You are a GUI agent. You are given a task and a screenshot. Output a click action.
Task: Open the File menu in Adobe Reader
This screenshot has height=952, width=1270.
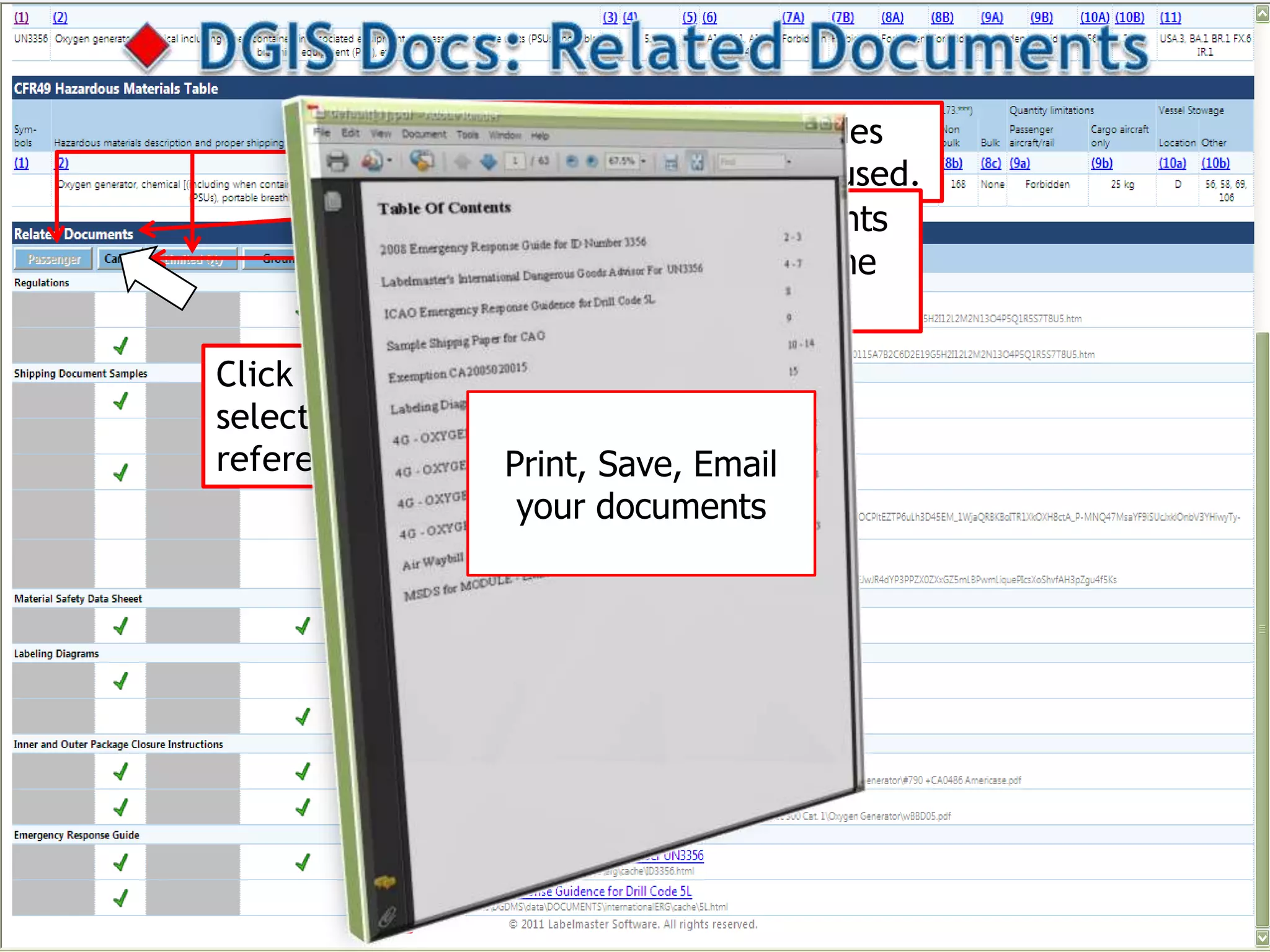[322, 132]
